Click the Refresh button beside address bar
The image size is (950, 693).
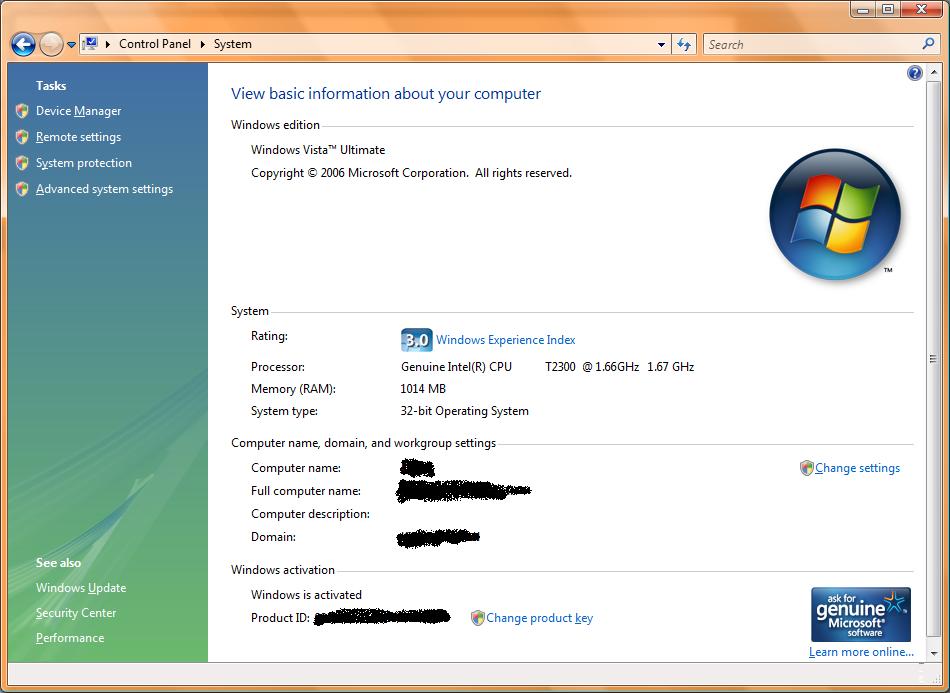[x=684, y=44]
